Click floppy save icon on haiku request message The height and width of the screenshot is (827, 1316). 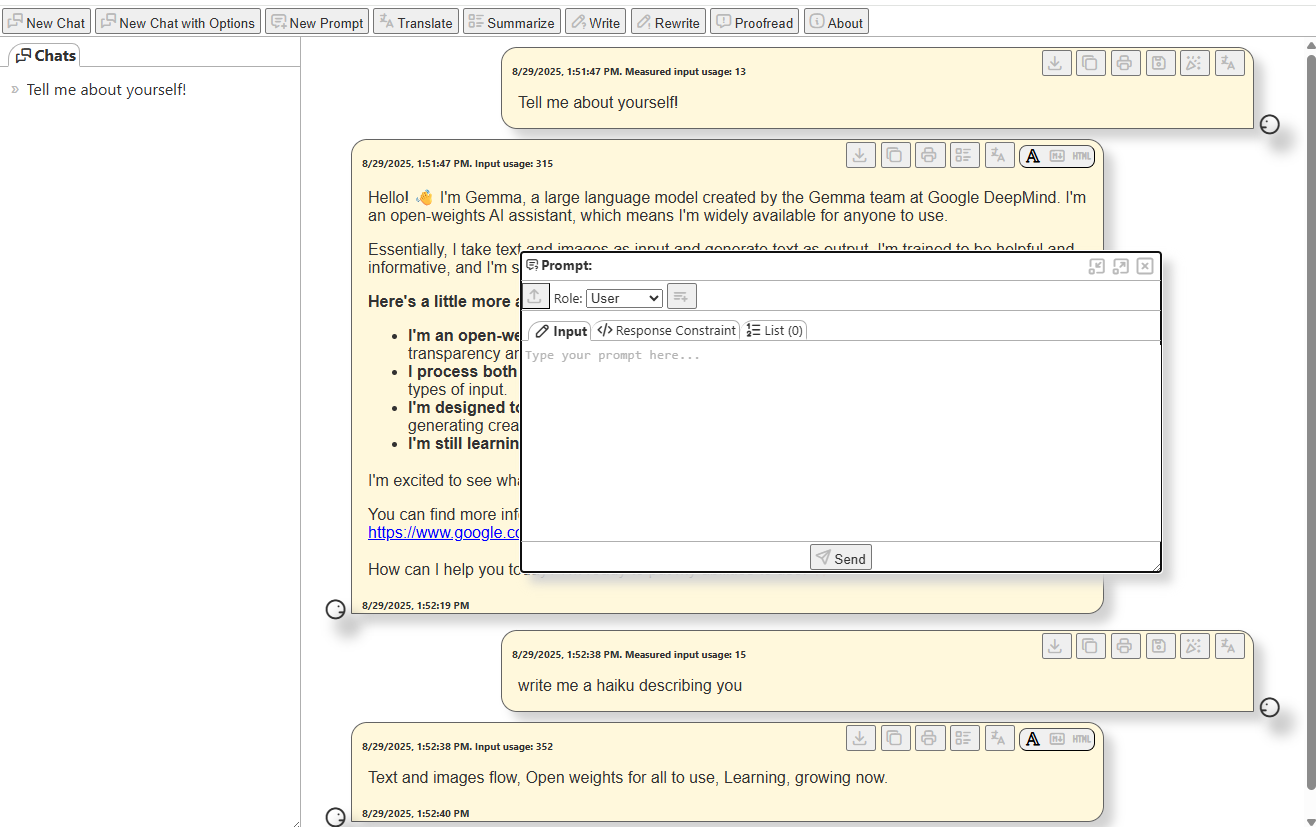click(x=1159, y=646)
